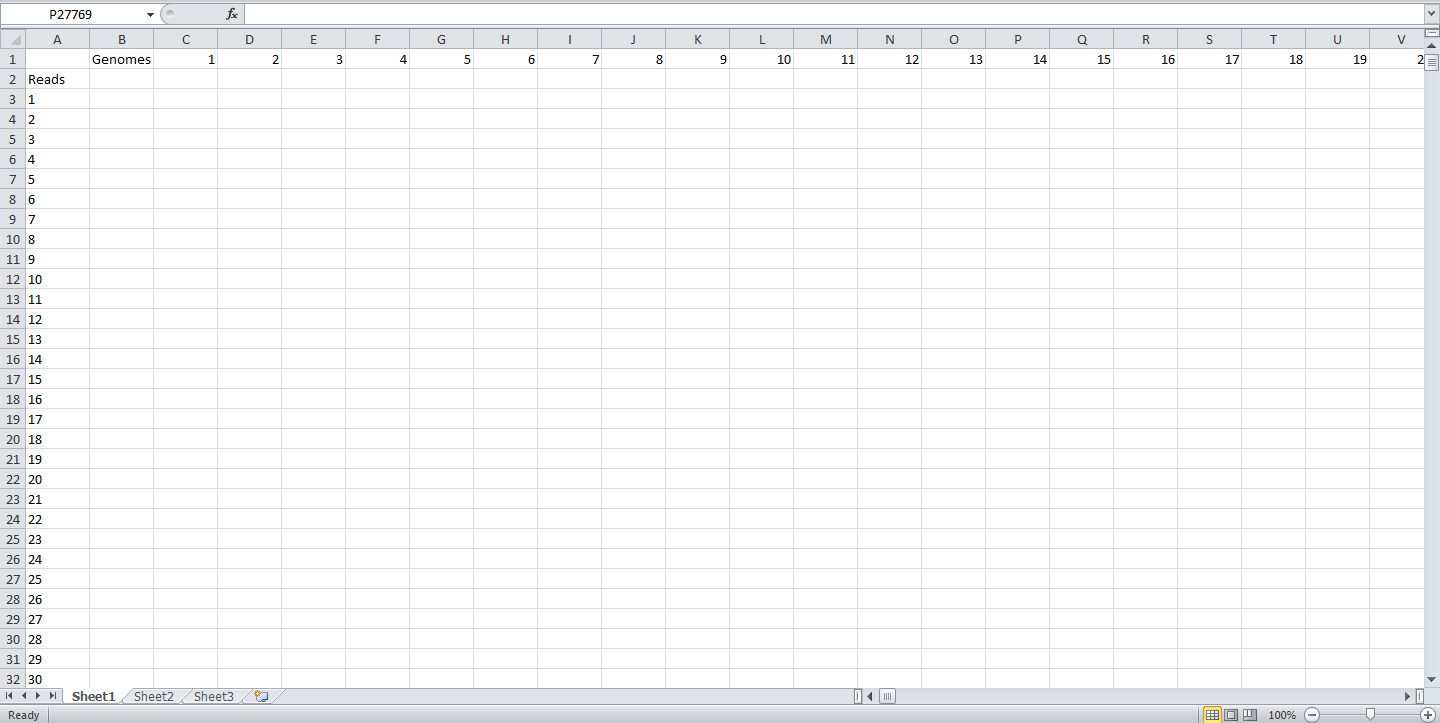This screenshot has height=723, width=1440.
Task: Click read number 1 cell in row 3
Action: [x=57, y=99]
